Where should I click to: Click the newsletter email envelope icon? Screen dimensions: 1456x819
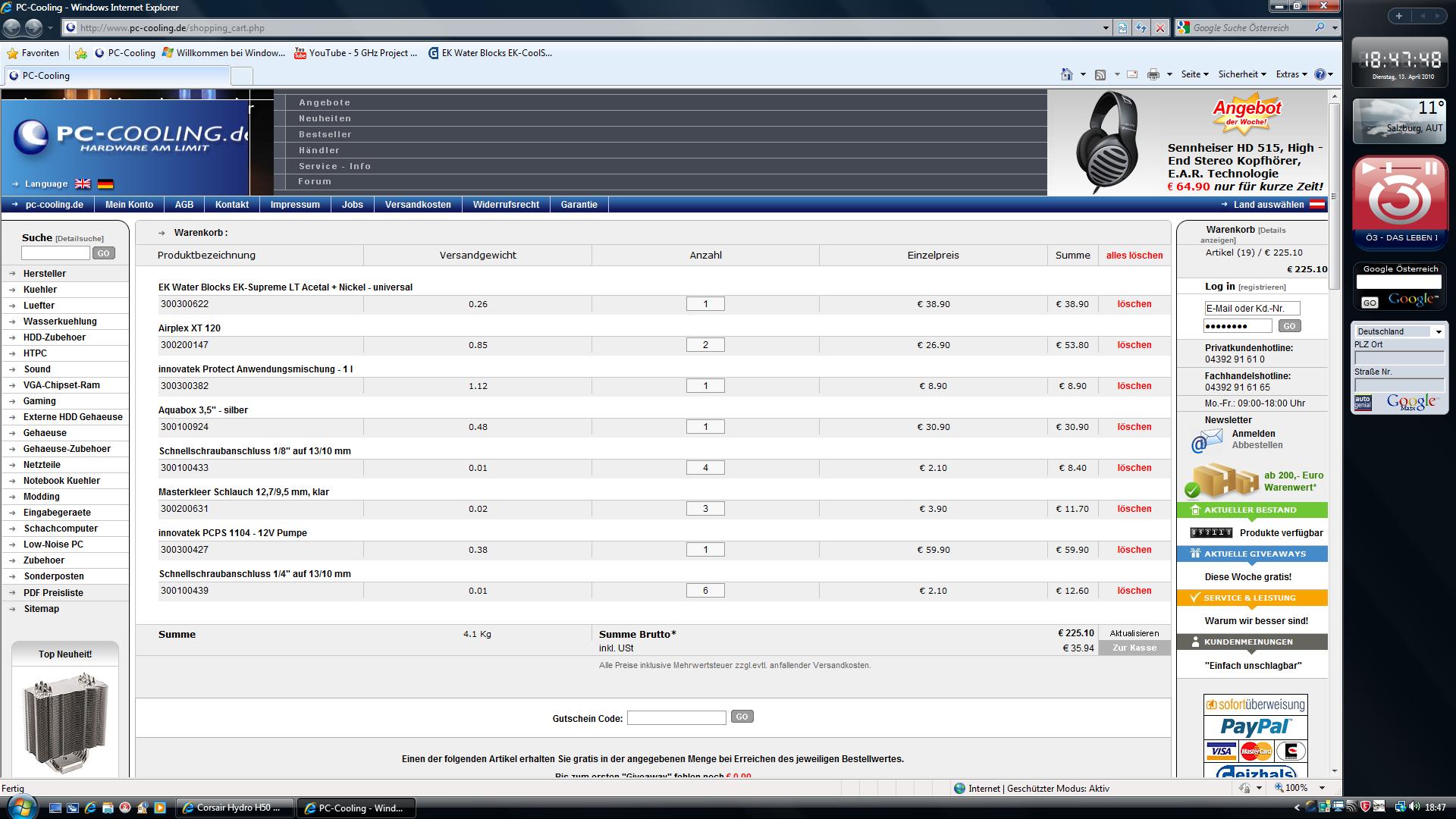click(x=1207, y=440)
